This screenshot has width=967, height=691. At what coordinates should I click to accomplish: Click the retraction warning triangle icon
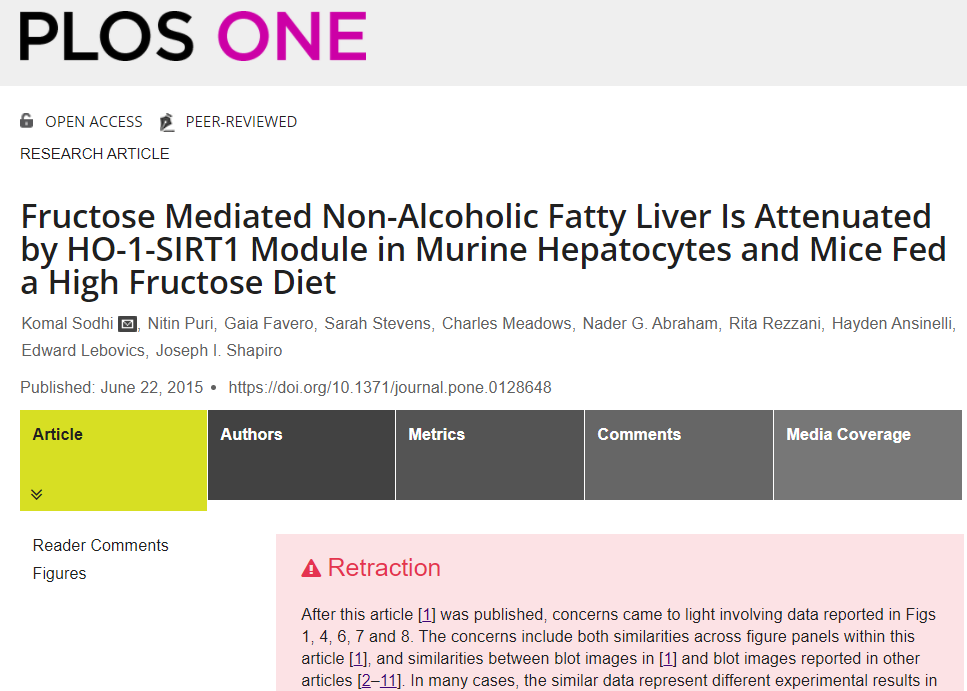[311, 568]
